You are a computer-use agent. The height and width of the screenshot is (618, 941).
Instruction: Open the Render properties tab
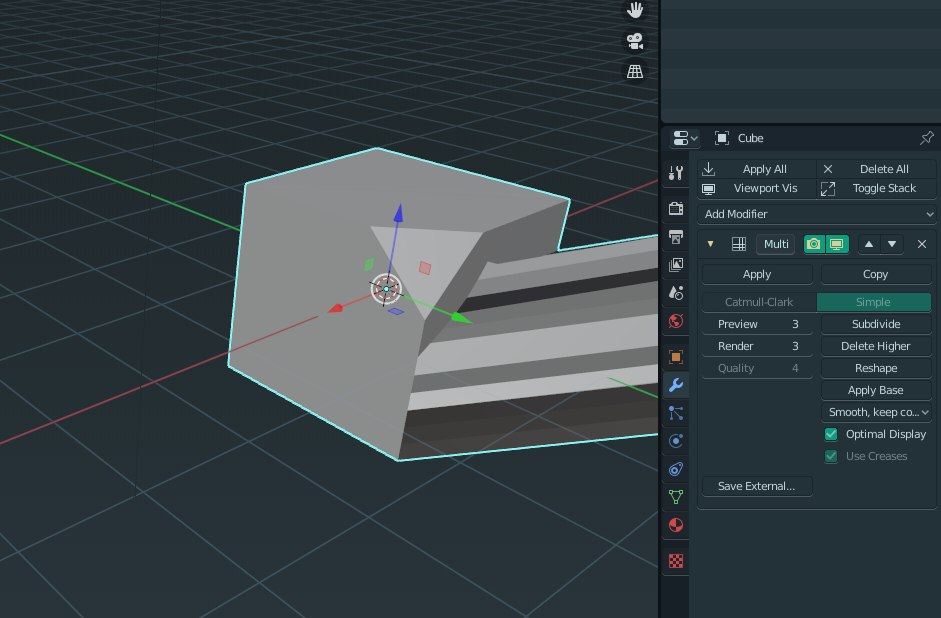click(x=676, y=209)
